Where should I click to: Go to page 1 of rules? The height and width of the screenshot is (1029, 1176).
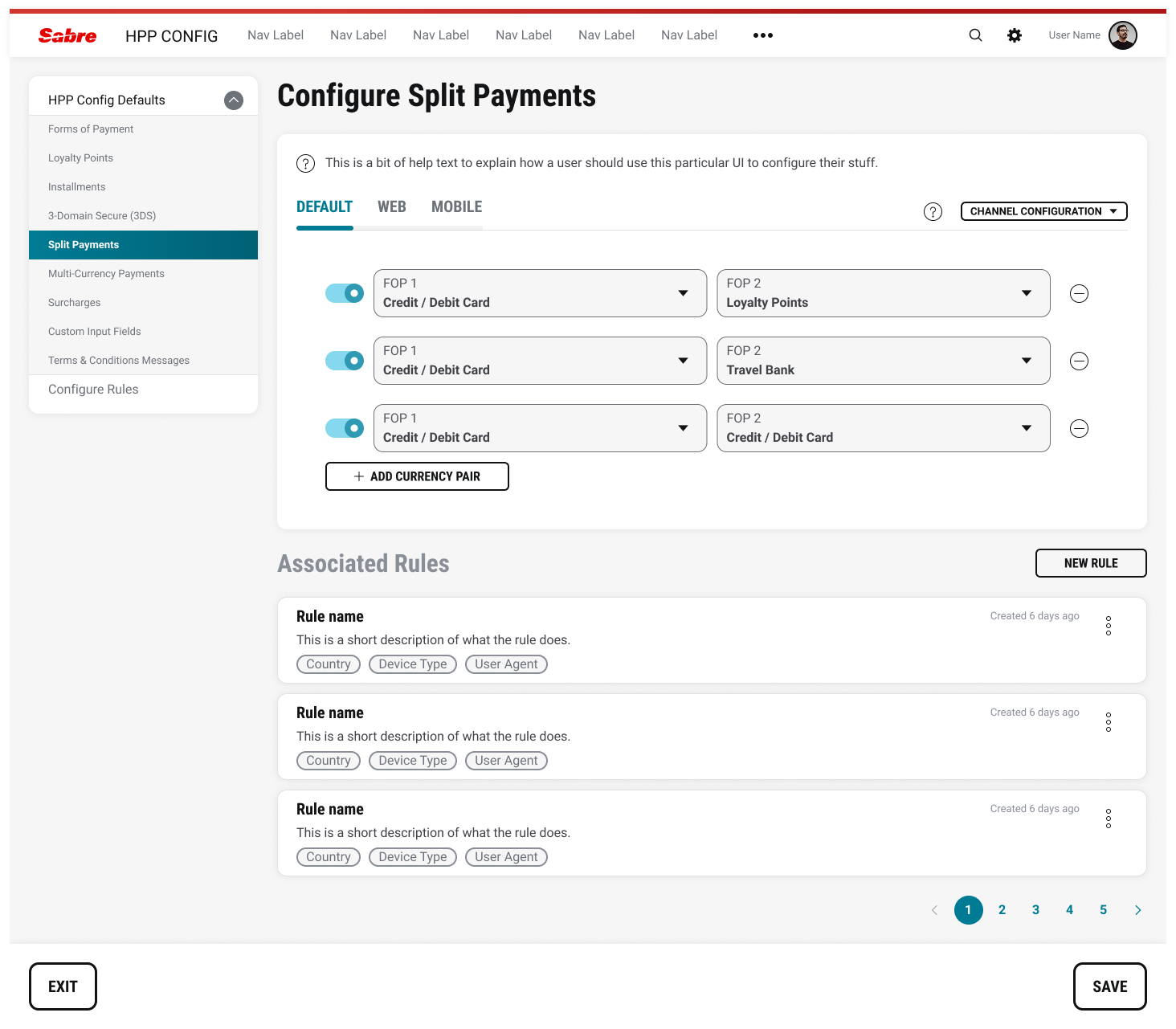click(969, 910)
